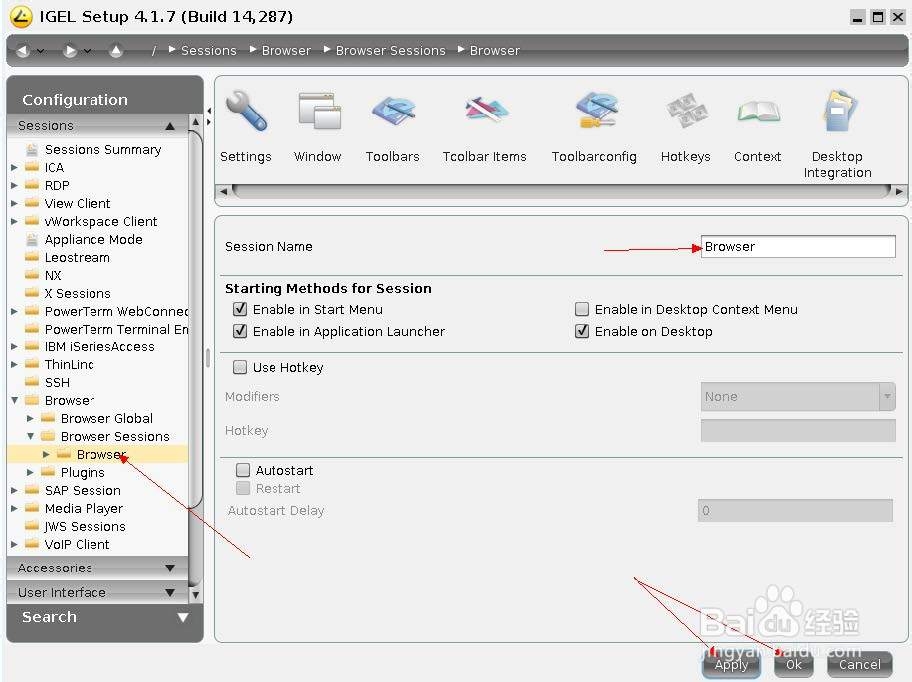Click the forward navigation arrow icon
Image resolution: width=912 pixels, height=682 pixels.
click(x=70, y=51)
